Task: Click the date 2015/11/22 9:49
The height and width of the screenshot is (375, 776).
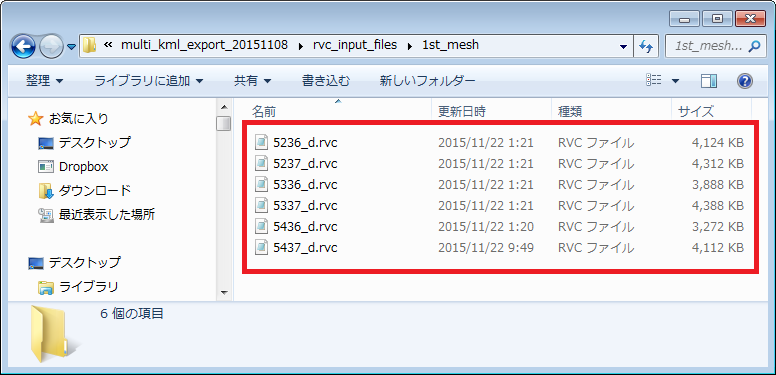Action: click(x=486, y=247)
